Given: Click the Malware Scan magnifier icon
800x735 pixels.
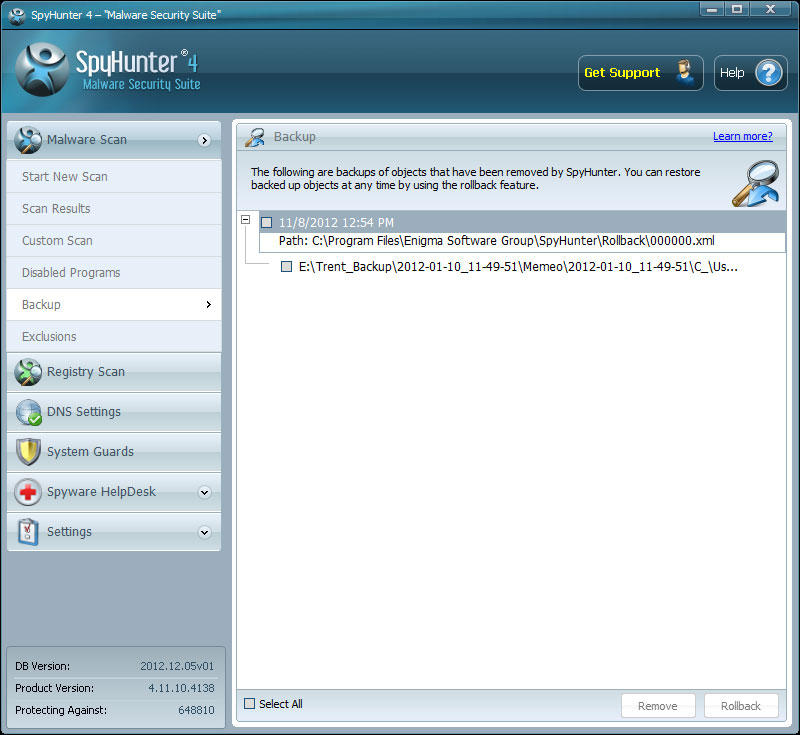Looking at the screenshot, I should [x=28, y=140].
